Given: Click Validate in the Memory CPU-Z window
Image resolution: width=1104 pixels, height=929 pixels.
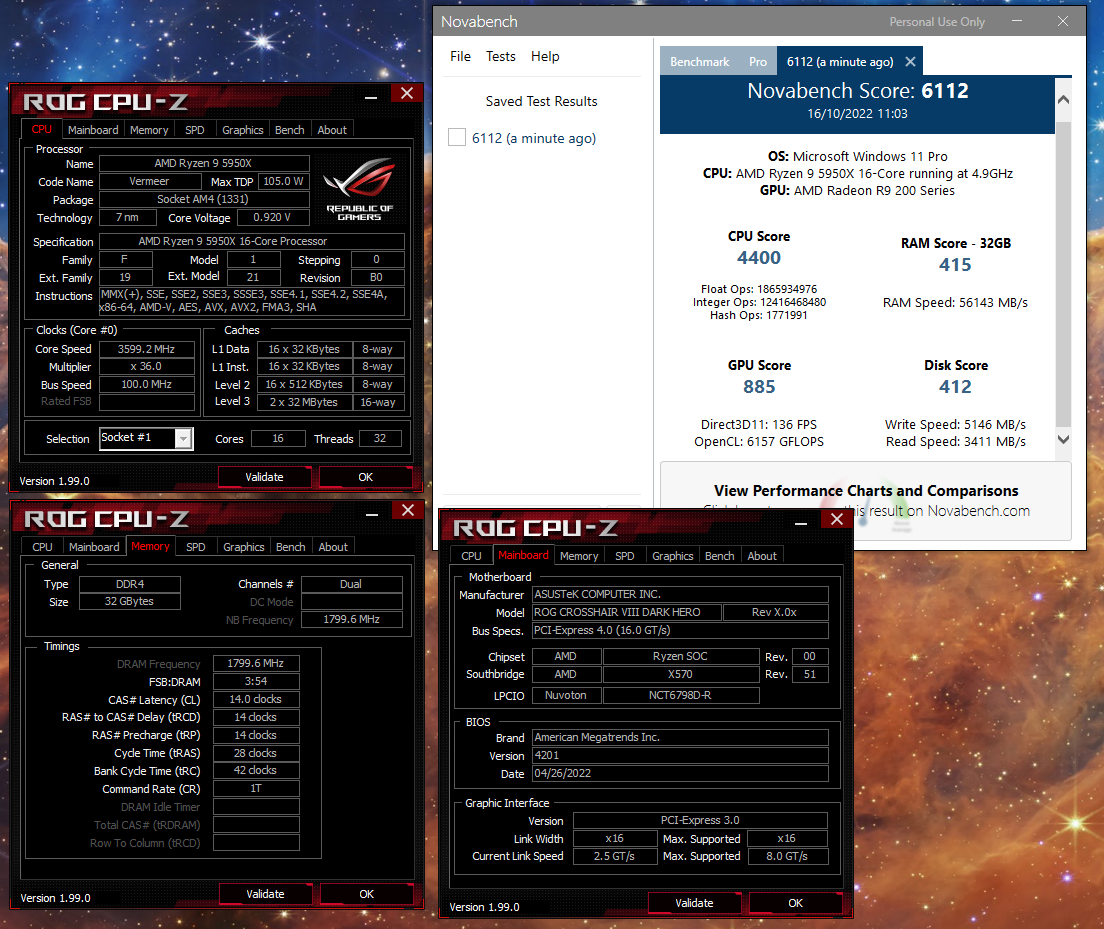Looking at the screenshot, I should (265, 894).
